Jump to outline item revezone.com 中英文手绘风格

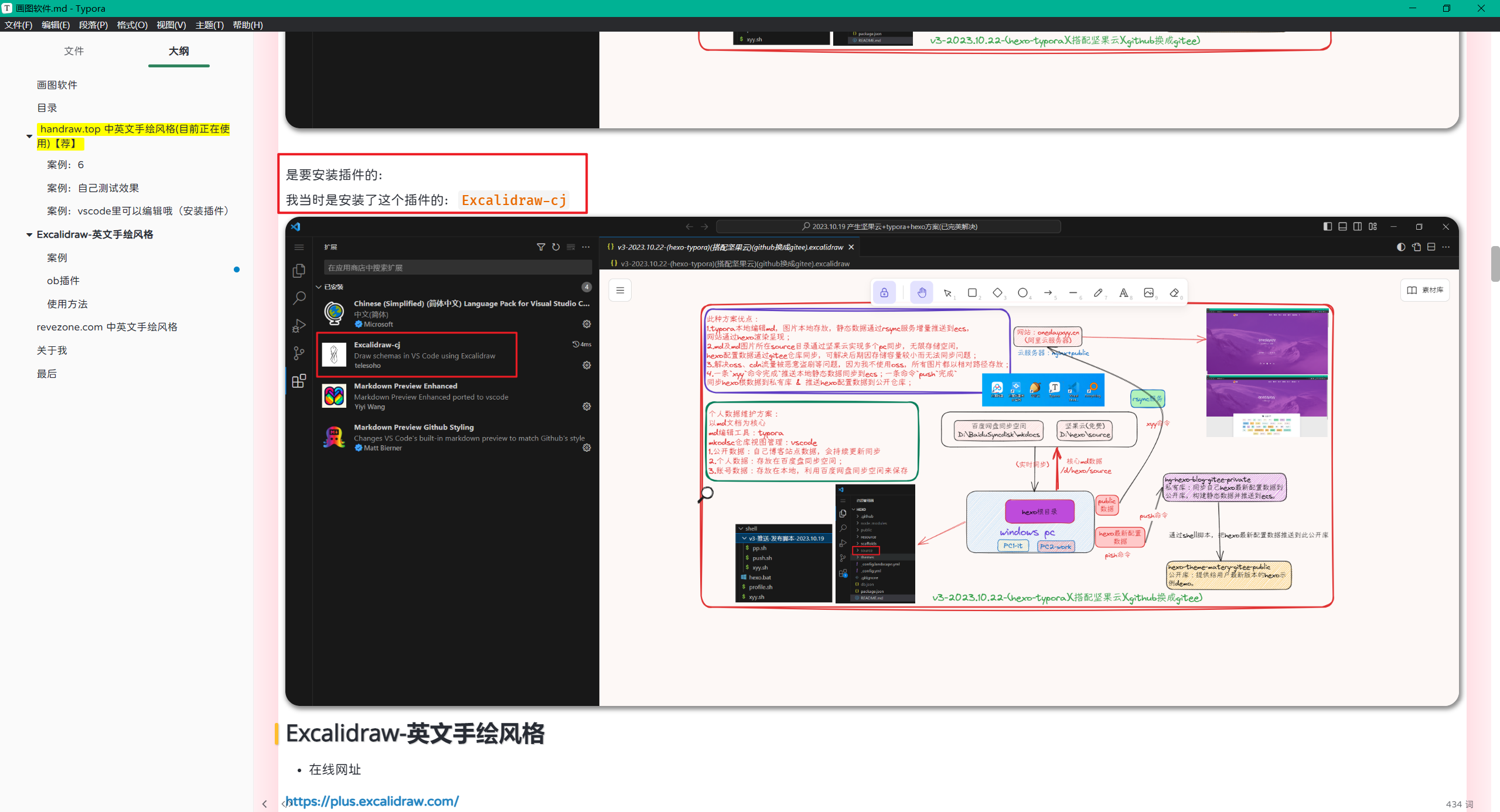click(107, 327)
